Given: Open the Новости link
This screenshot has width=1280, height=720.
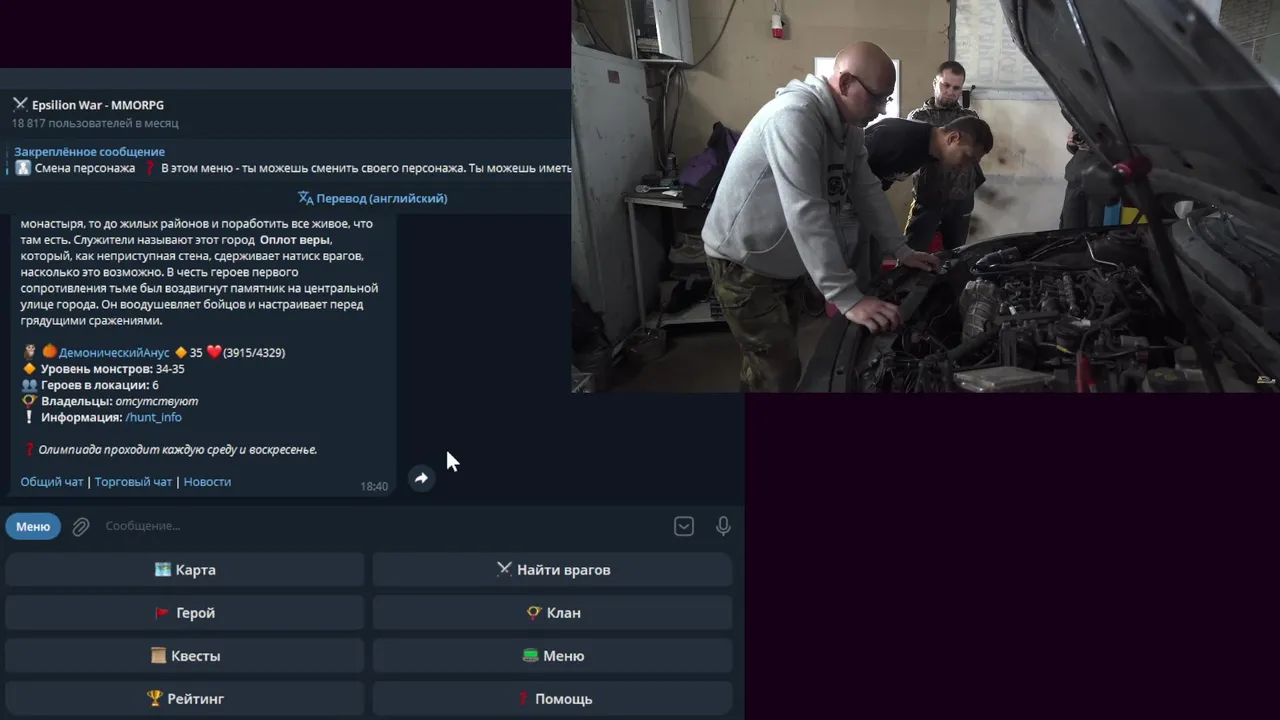Looking at the screenshot, I should 207,482.
